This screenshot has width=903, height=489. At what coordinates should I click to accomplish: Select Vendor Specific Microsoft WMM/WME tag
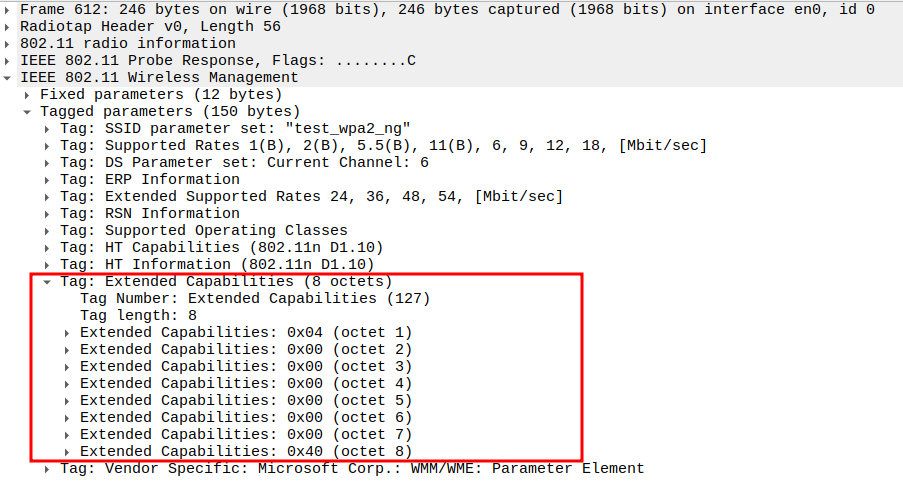pyautogui.click(x=352, y=468)
